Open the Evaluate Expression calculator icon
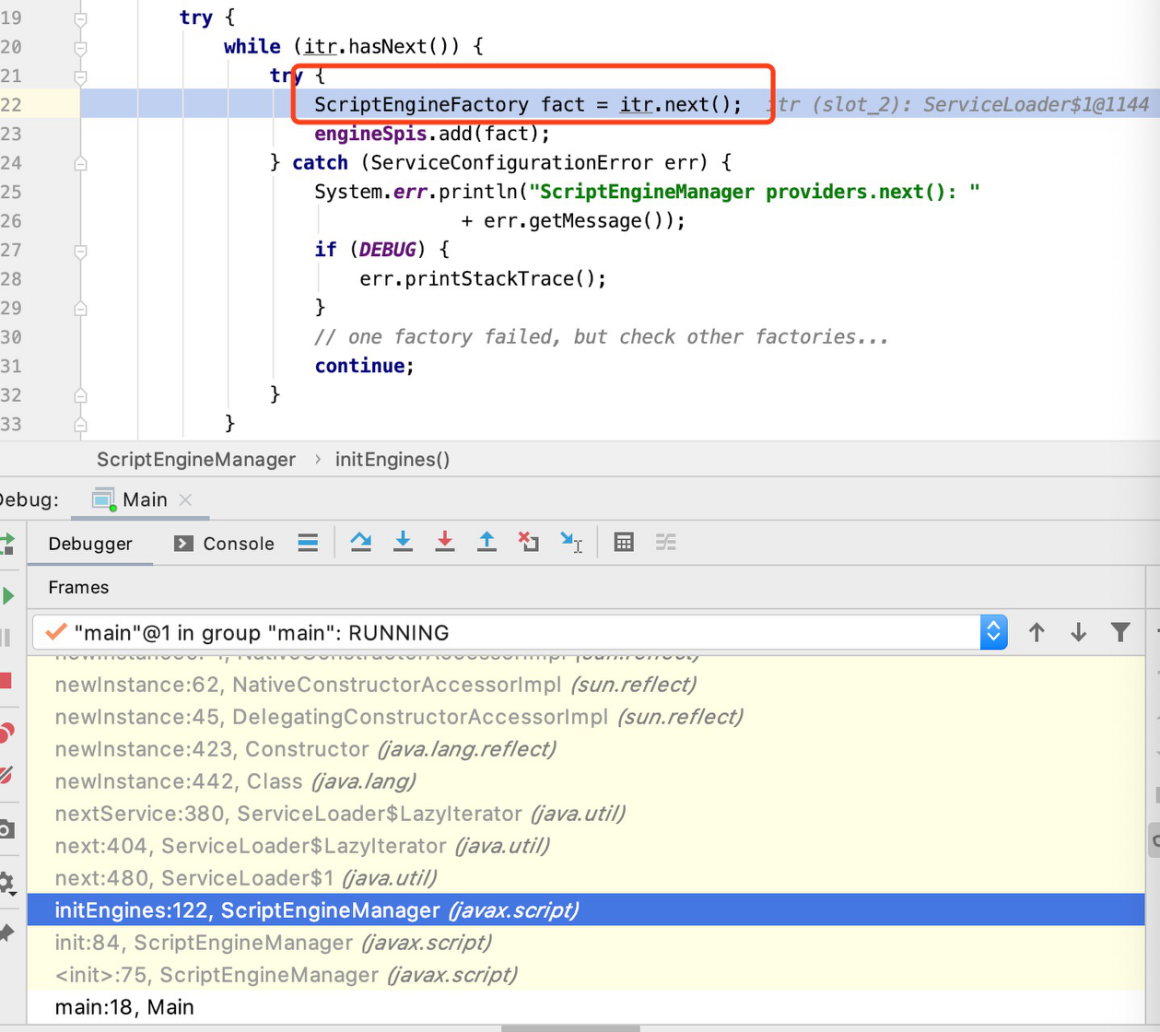 click(624, 542)
